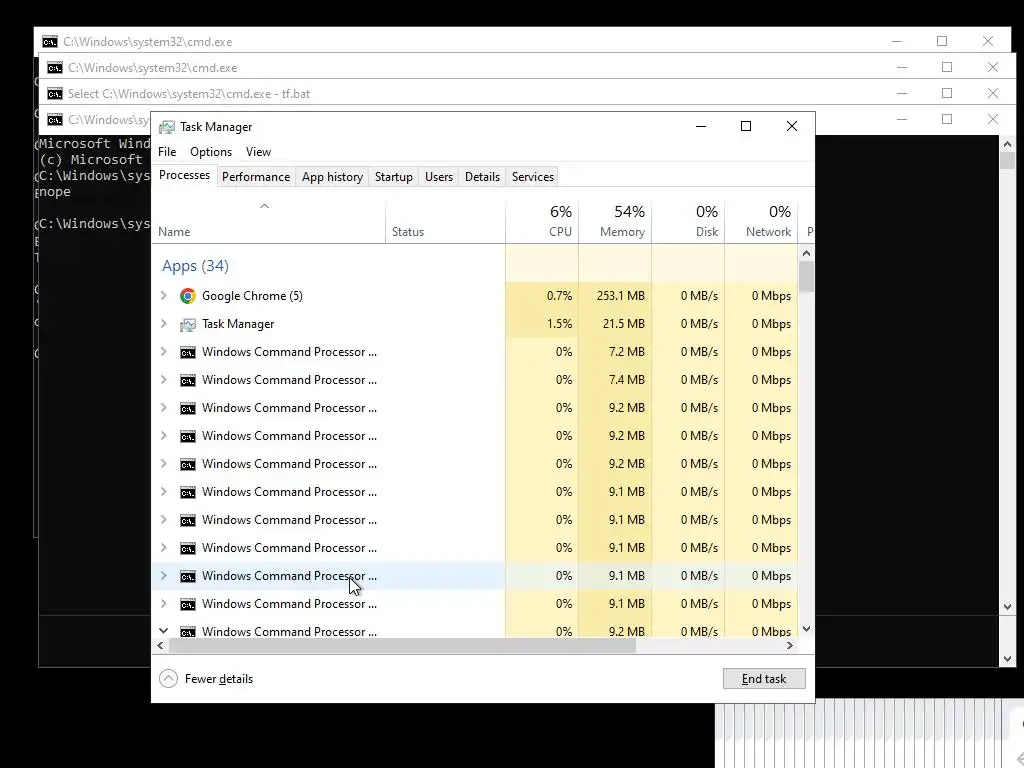This screenshot has width=1024, height=768.
Task: Sort by the Status column header
Action: pos(445,222)
